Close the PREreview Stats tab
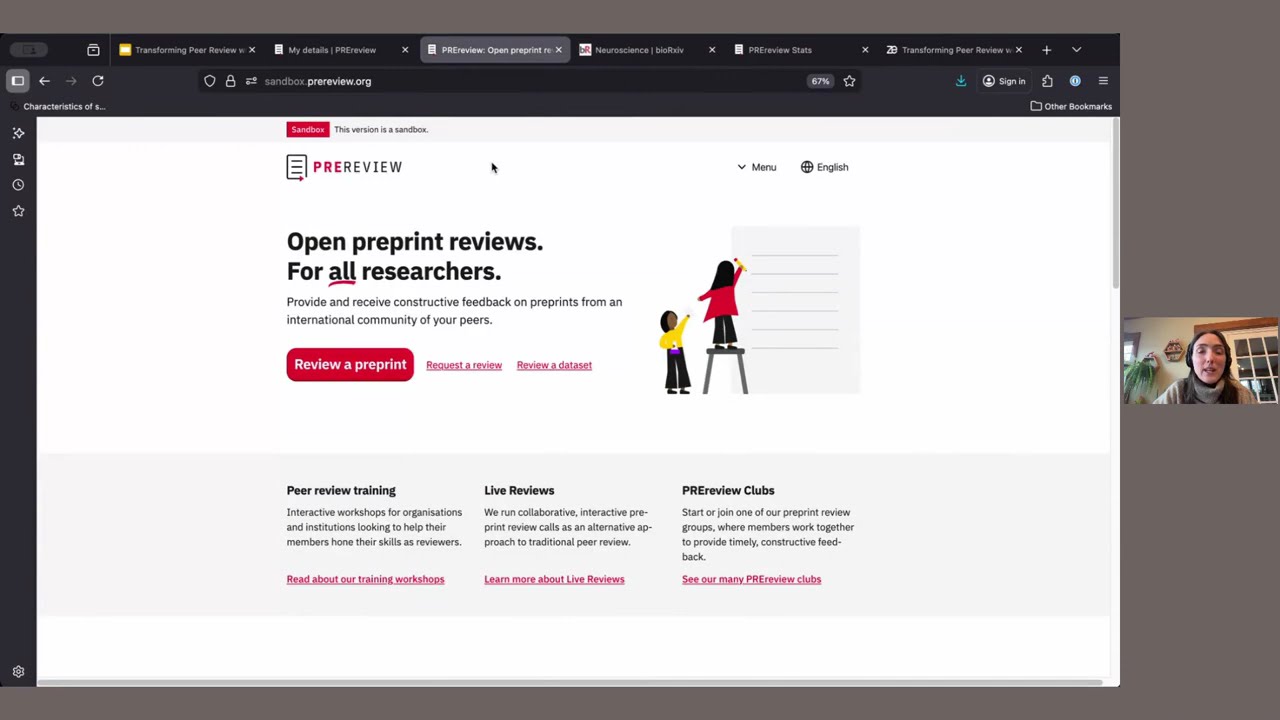1280x720 pixels. click(x=865, y=50)
